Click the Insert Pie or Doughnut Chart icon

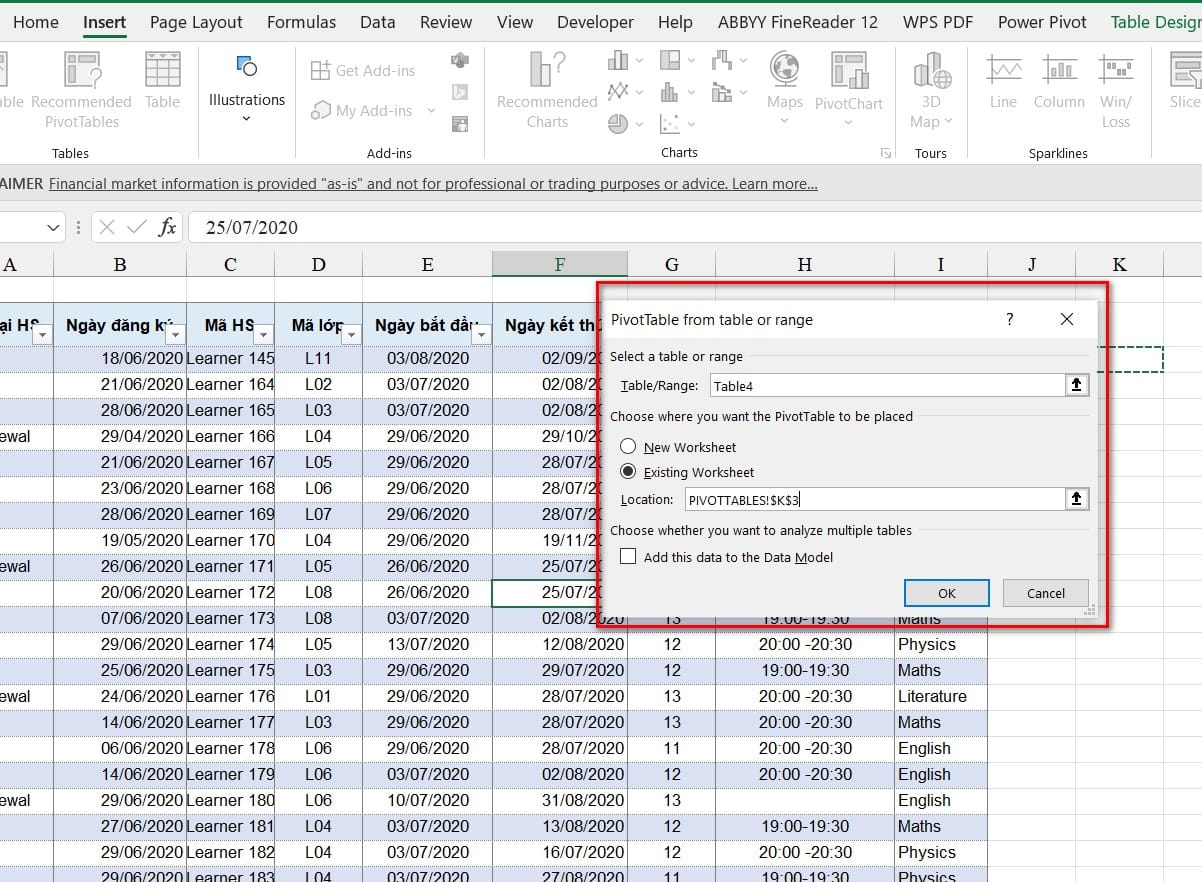coord(618,124)
